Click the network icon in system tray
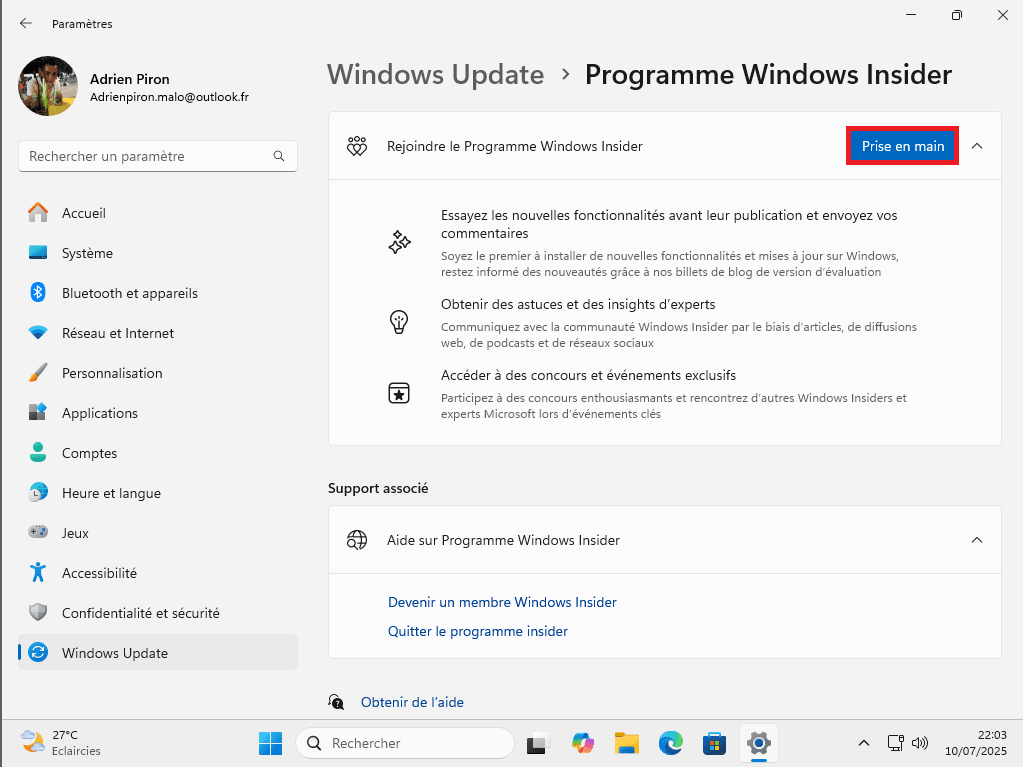The width and height of the screenshot is (1023, 767). pyautogui.click(x=895, y=743)
